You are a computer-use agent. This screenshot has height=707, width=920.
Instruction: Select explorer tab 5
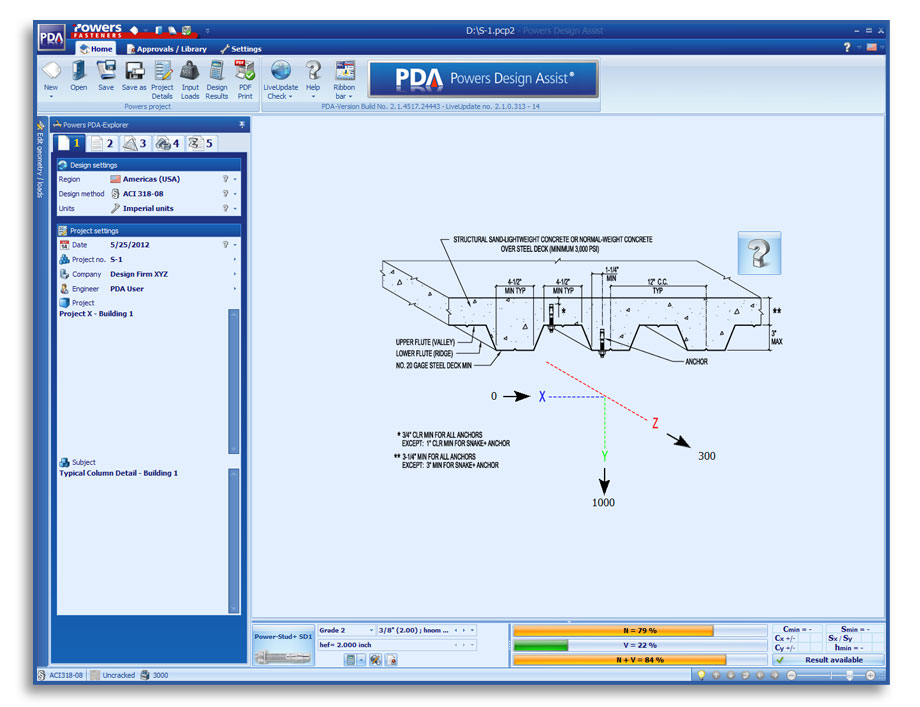(201, 143)
